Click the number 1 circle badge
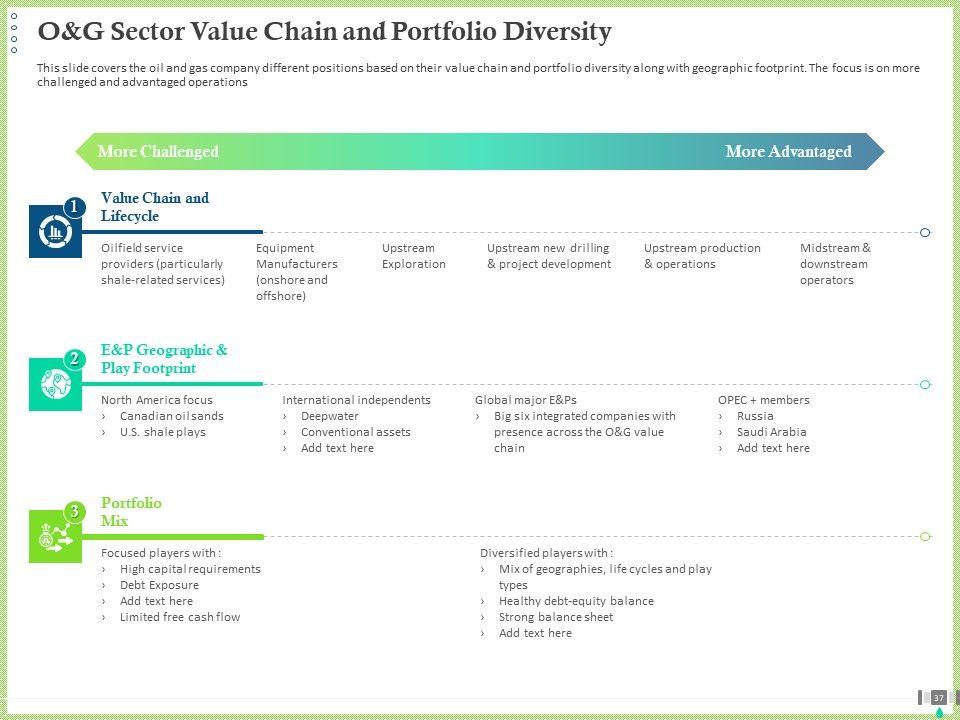This screenshot has width=960, height=720. coord(74,206)
